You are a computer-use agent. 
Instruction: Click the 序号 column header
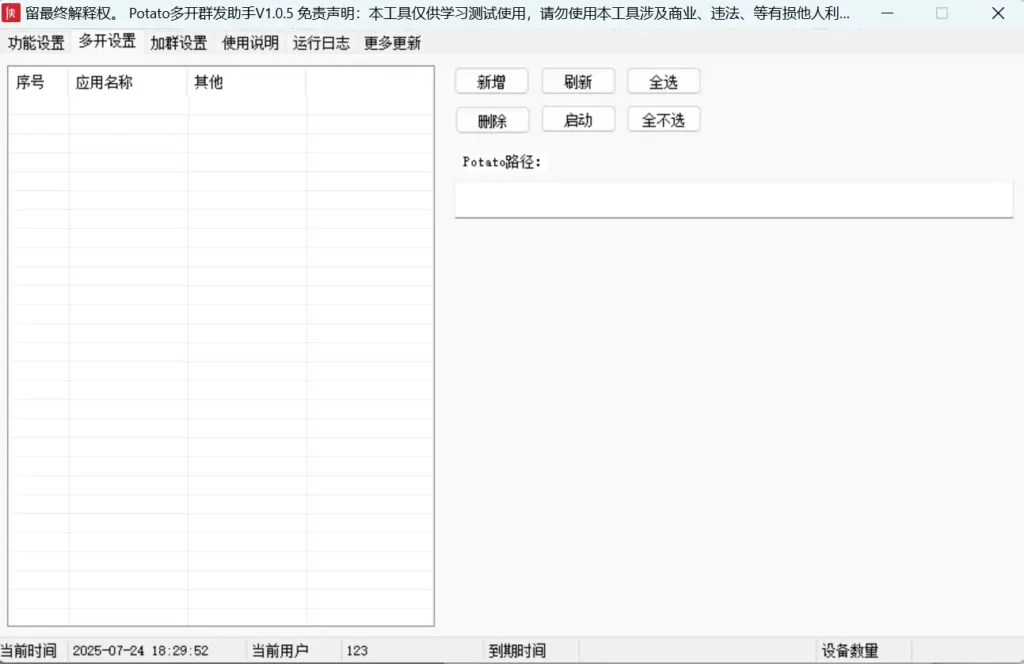click(39, 82)
